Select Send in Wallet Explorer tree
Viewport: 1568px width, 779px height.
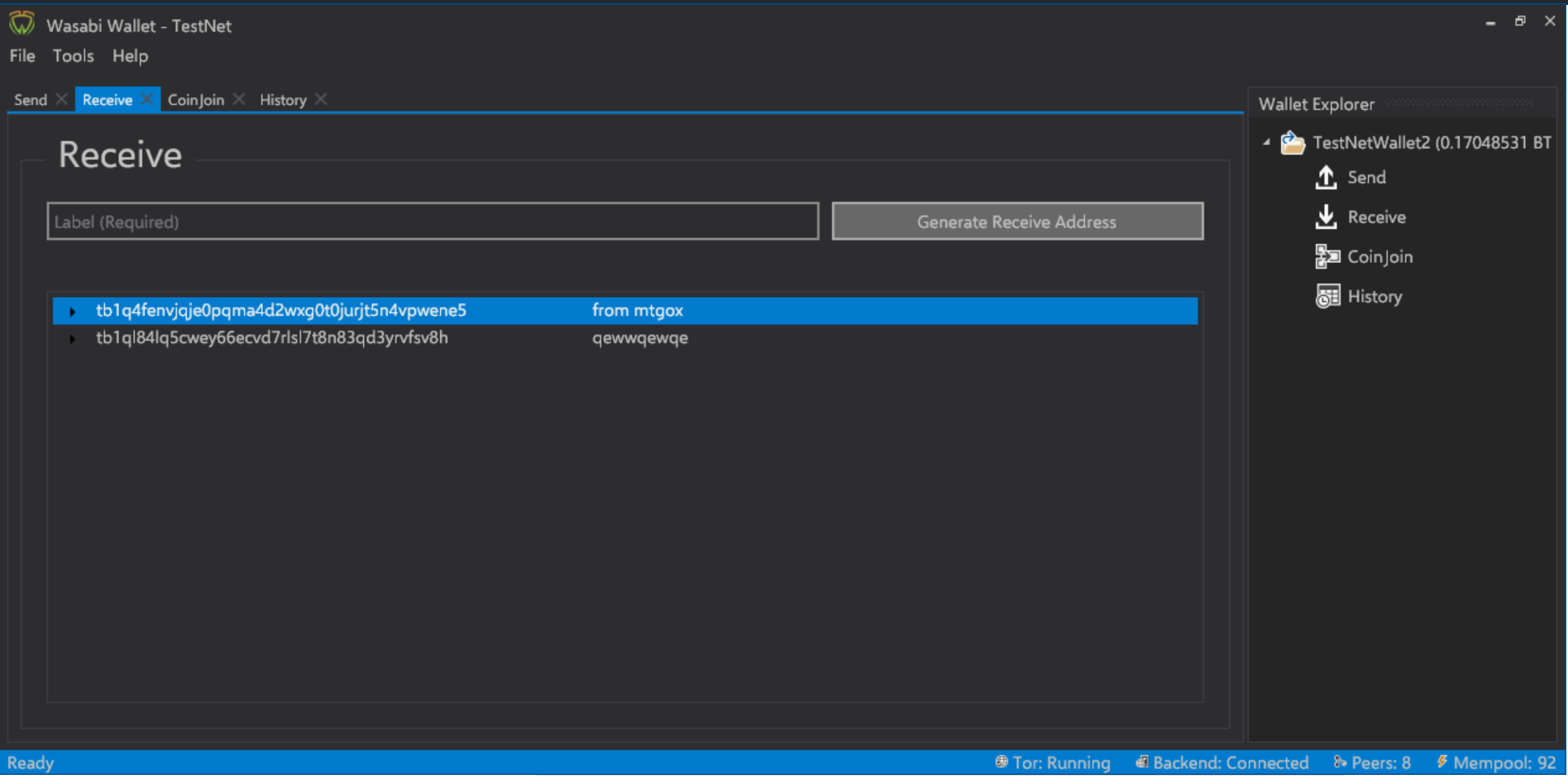(x=1367, y=177)
